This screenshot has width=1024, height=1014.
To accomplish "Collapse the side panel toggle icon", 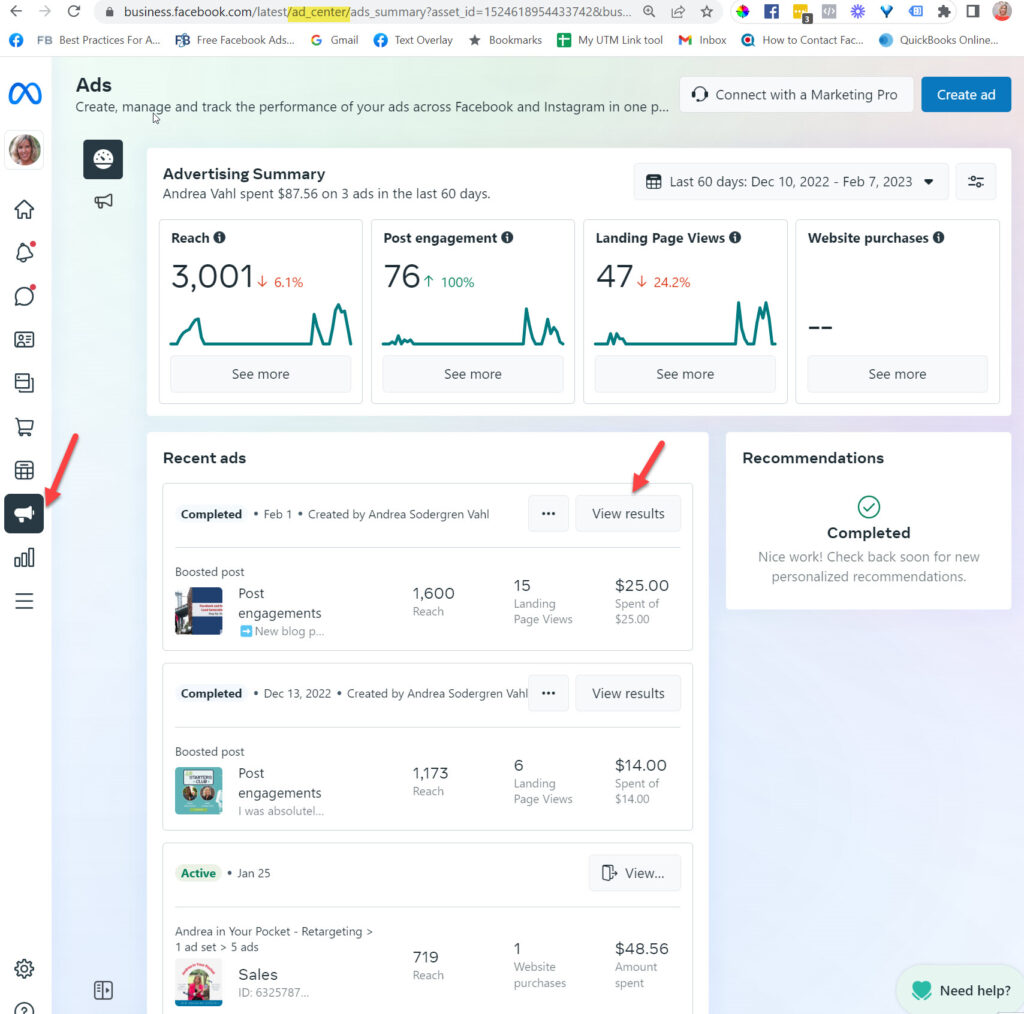I will [103, 990].
